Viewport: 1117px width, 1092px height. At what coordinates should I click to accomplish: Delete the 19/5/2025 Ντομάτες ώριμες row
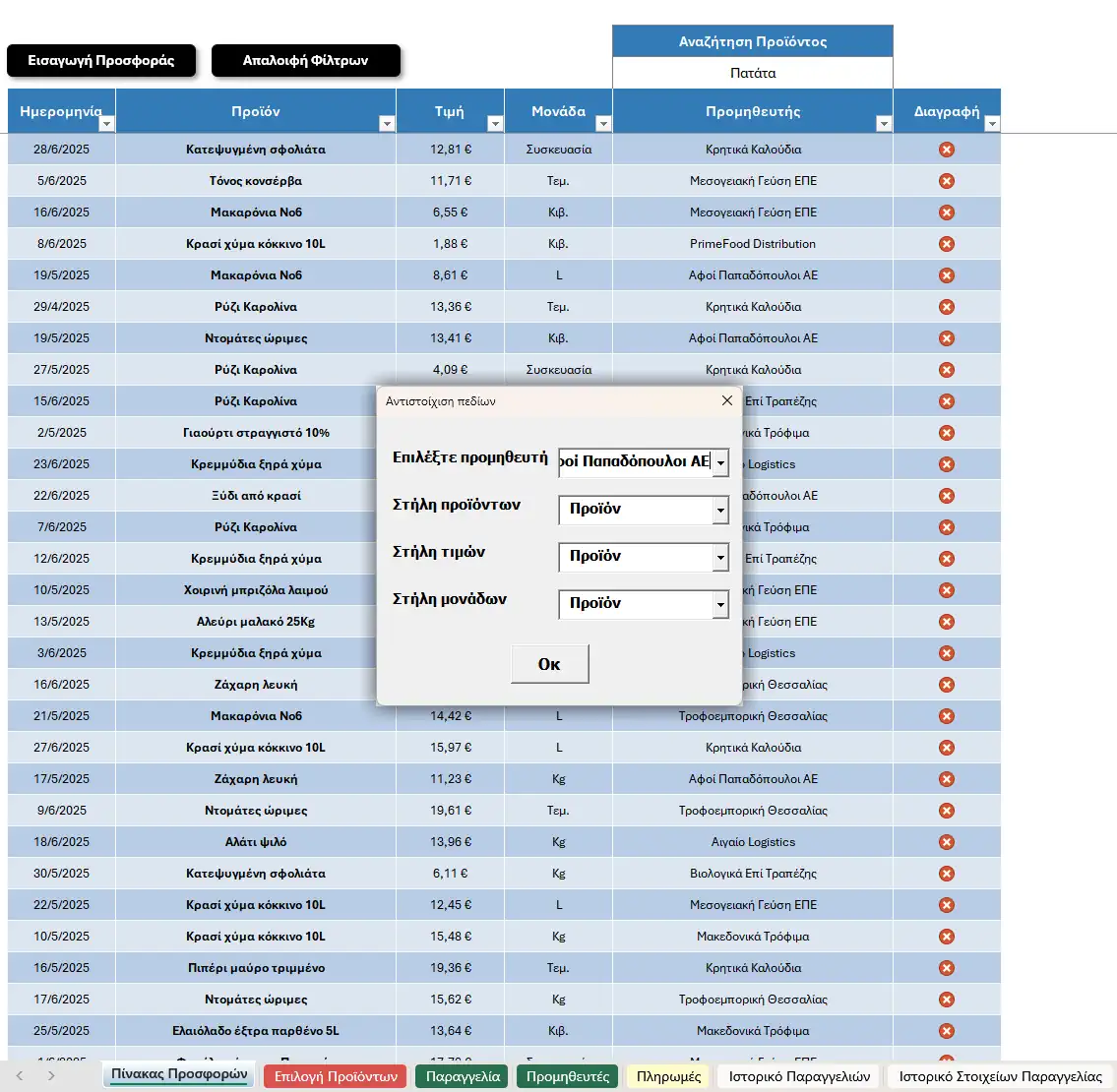coord(946,338)
